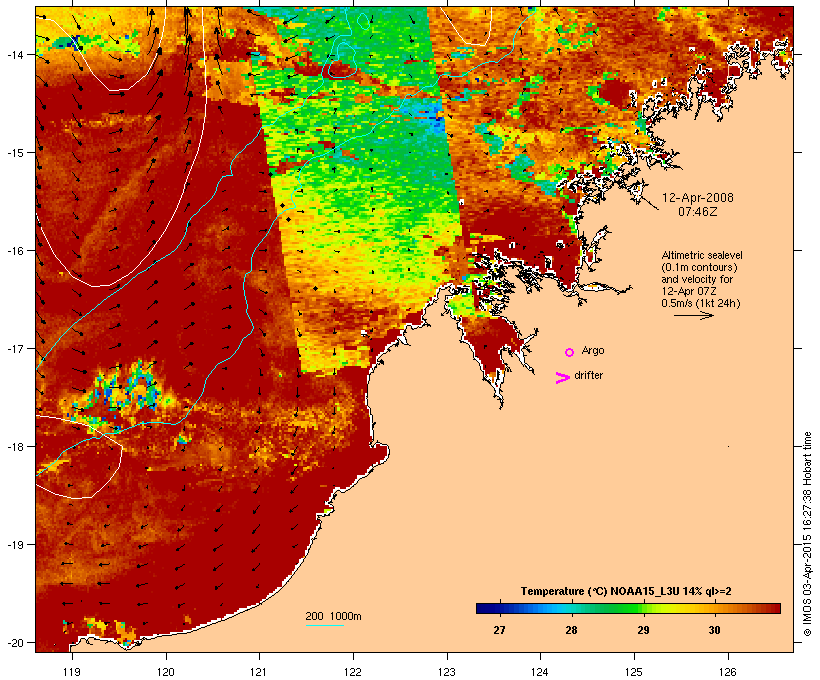Click the 'drifter' legend label
Viewport: 820px width, 680px height.
(x=588, y=376)
